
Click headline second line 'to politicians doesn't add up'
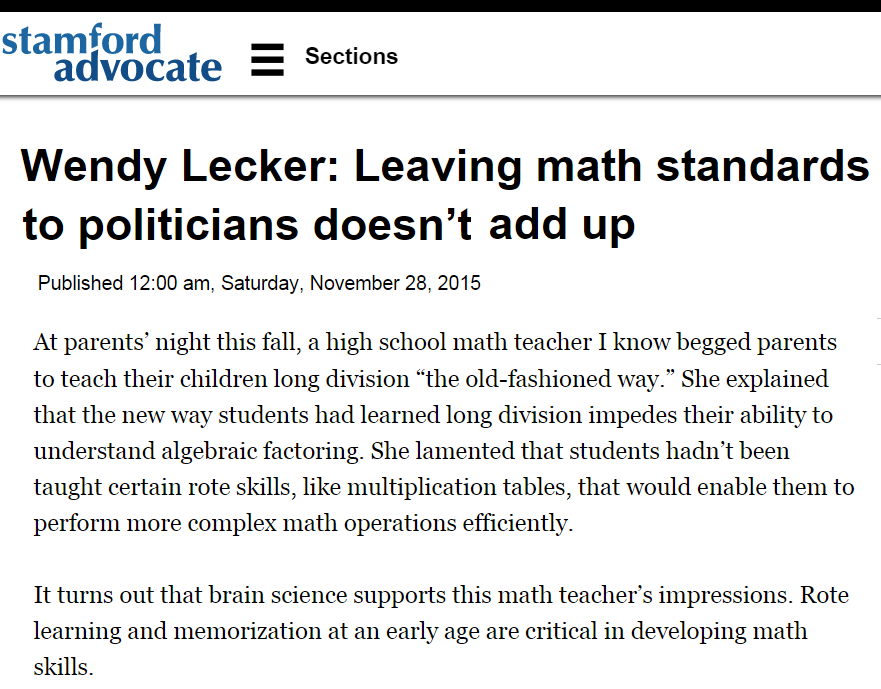coord(329,225)
